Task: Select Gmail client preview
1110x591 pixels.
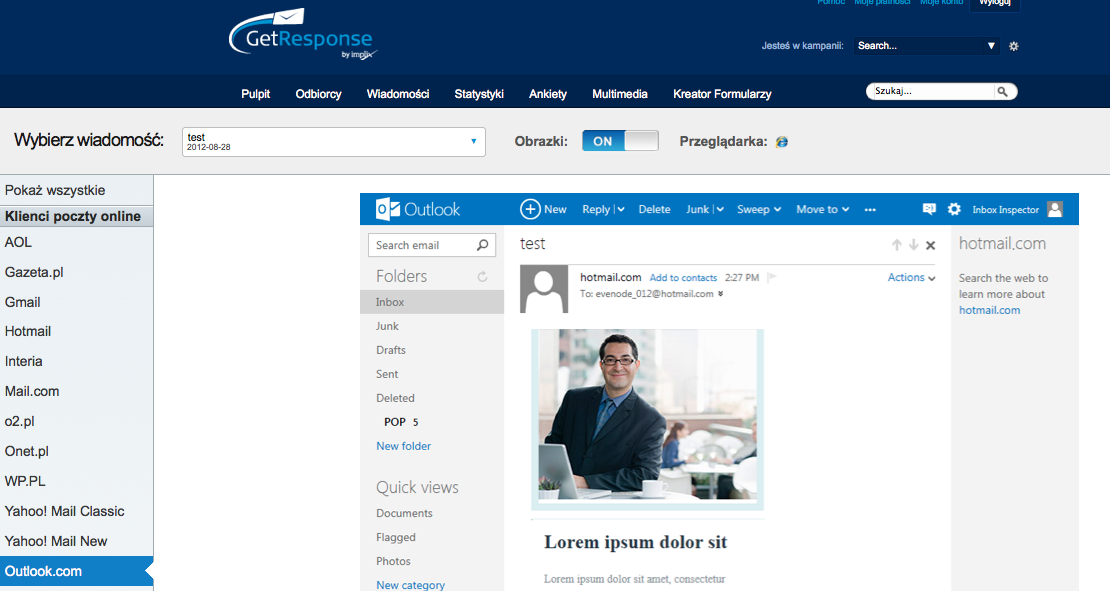Action: [x=76, y=302]
